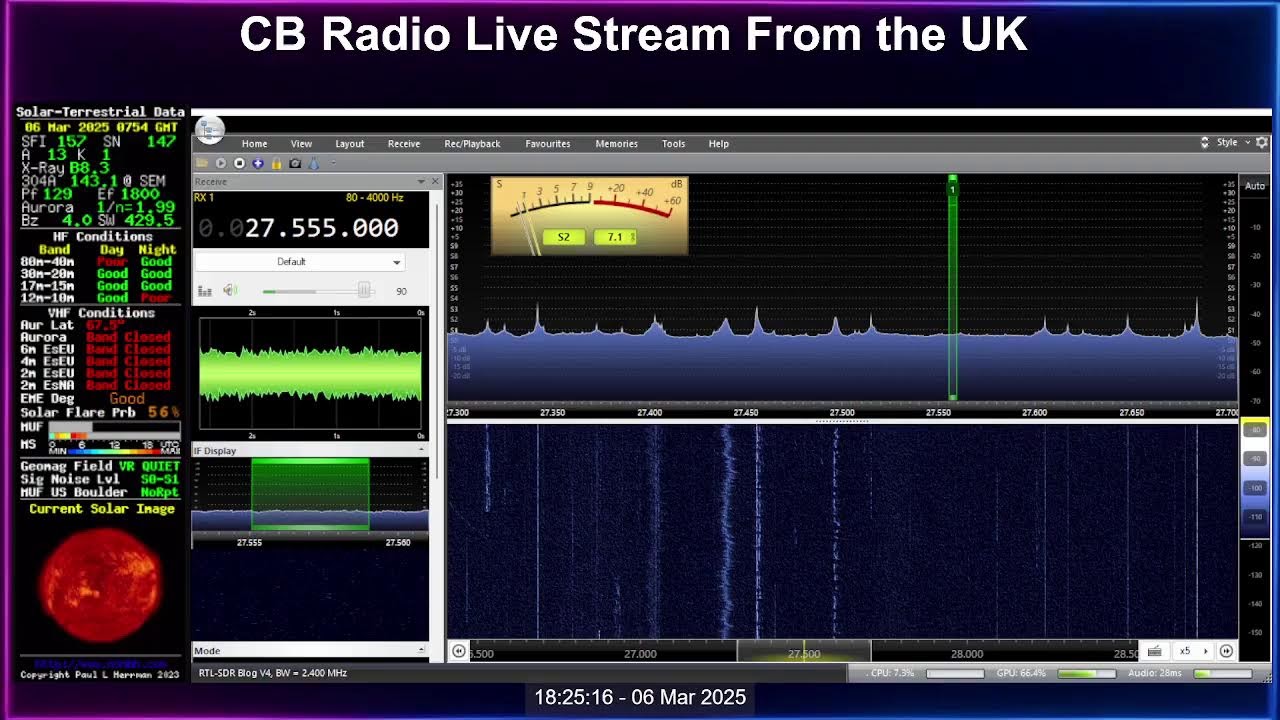Click the blue plus add receiver icon
Viewport: 1280px width, 720px height.
click(x=258, y=163)
